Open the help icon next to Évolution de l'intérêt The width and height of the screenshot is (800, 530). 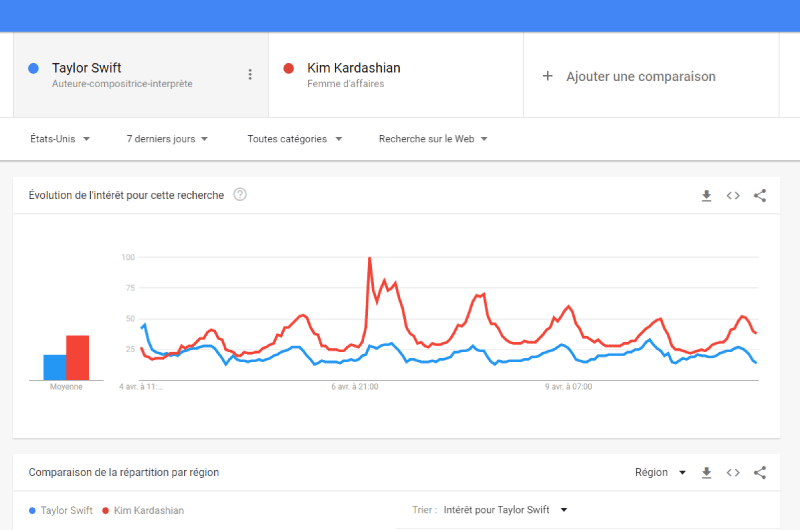(240, 195)
